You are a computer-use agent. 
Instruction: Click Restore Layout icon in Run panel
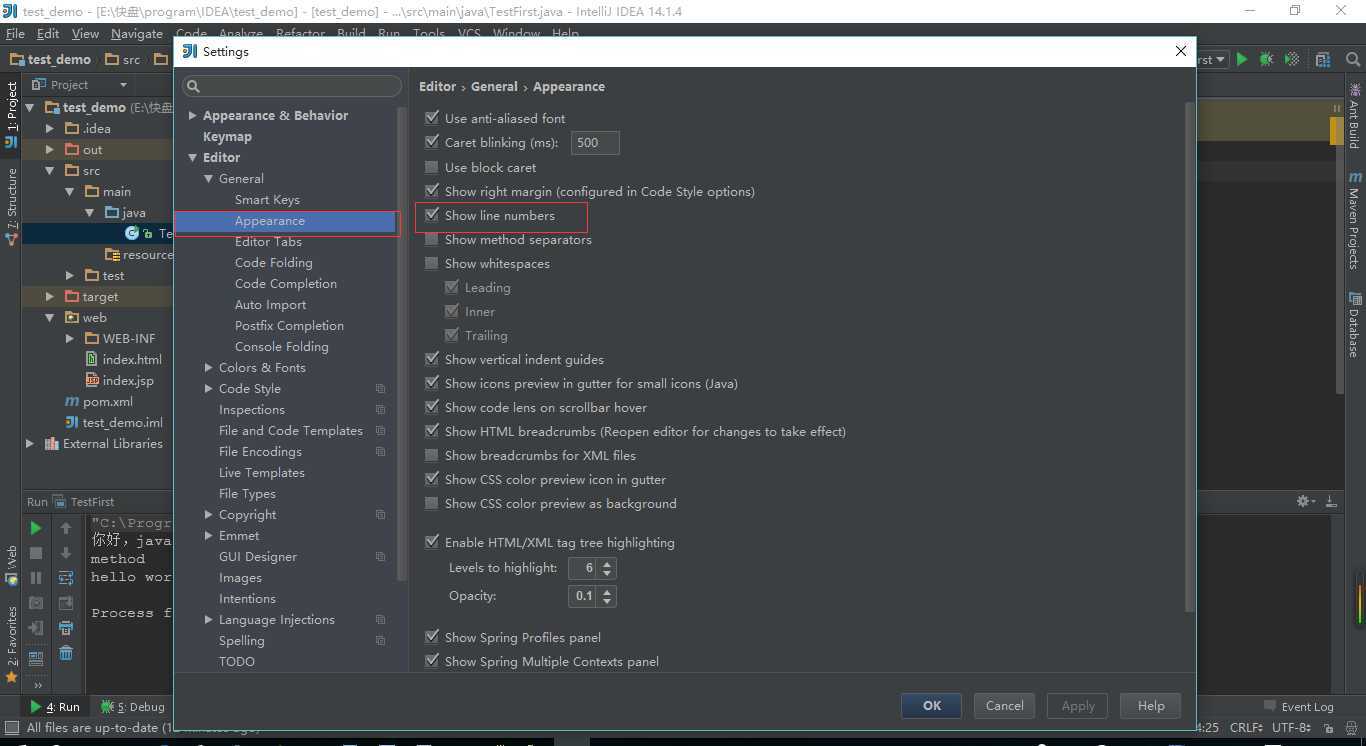pyautogui.click(x=36, y=658)
